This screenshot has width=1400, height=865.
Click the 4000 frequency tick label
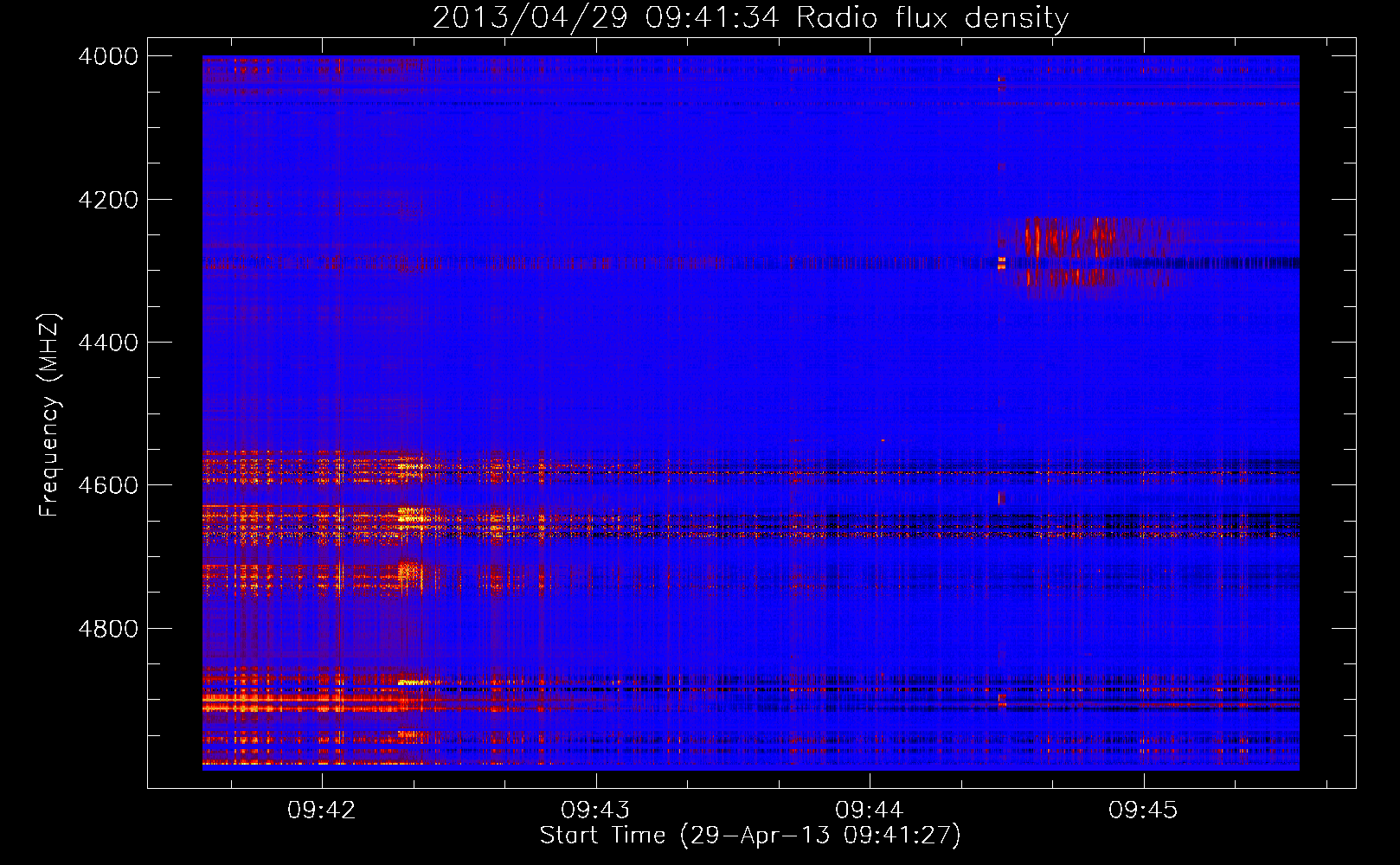click(108, 56)
